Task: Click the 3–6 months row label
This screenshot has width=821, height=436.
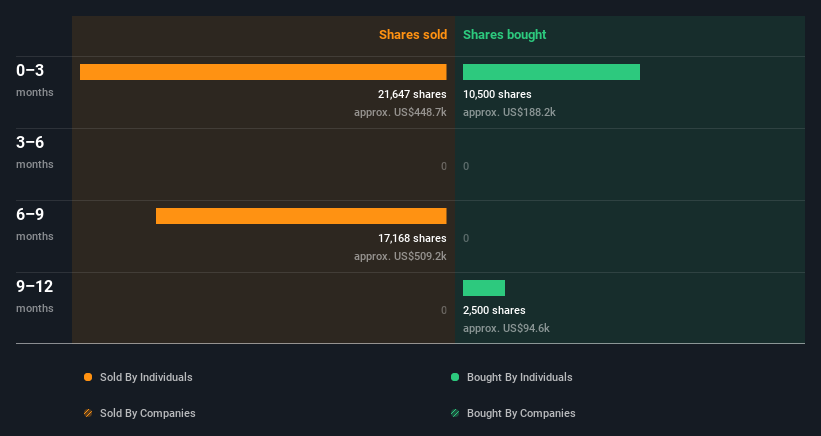Action: pyautogui.click(x=35, y=152)
